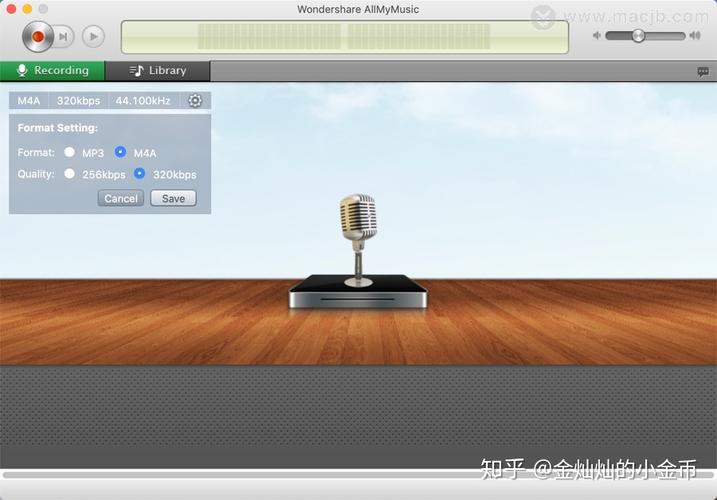Viewport: 717px width, 500px height.
Task: Switch to the Recording tab
Action: coord(52,70)
